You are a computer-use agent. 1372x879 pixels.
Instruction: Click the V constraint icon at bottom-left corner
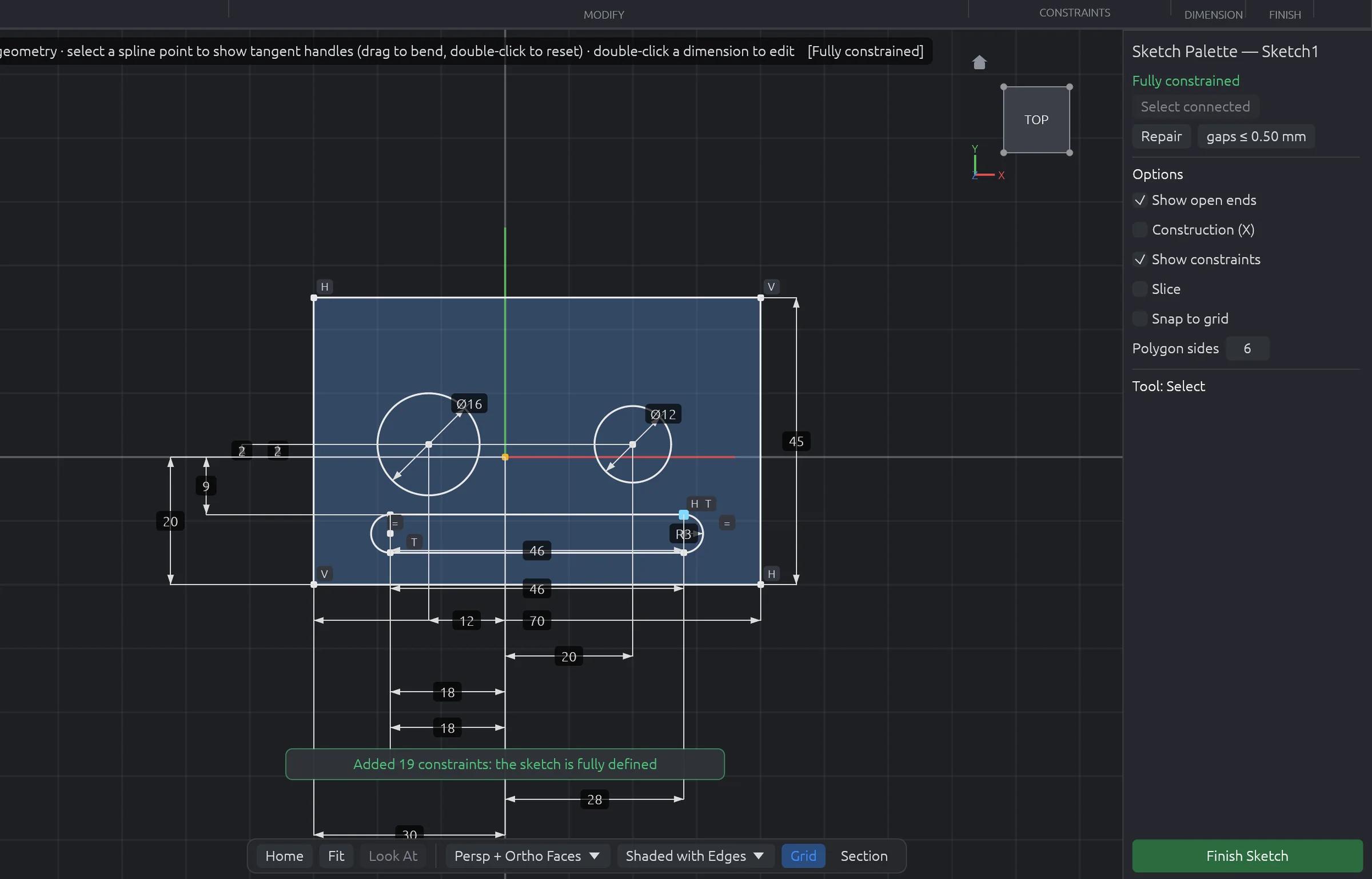(x=324, y=573)
